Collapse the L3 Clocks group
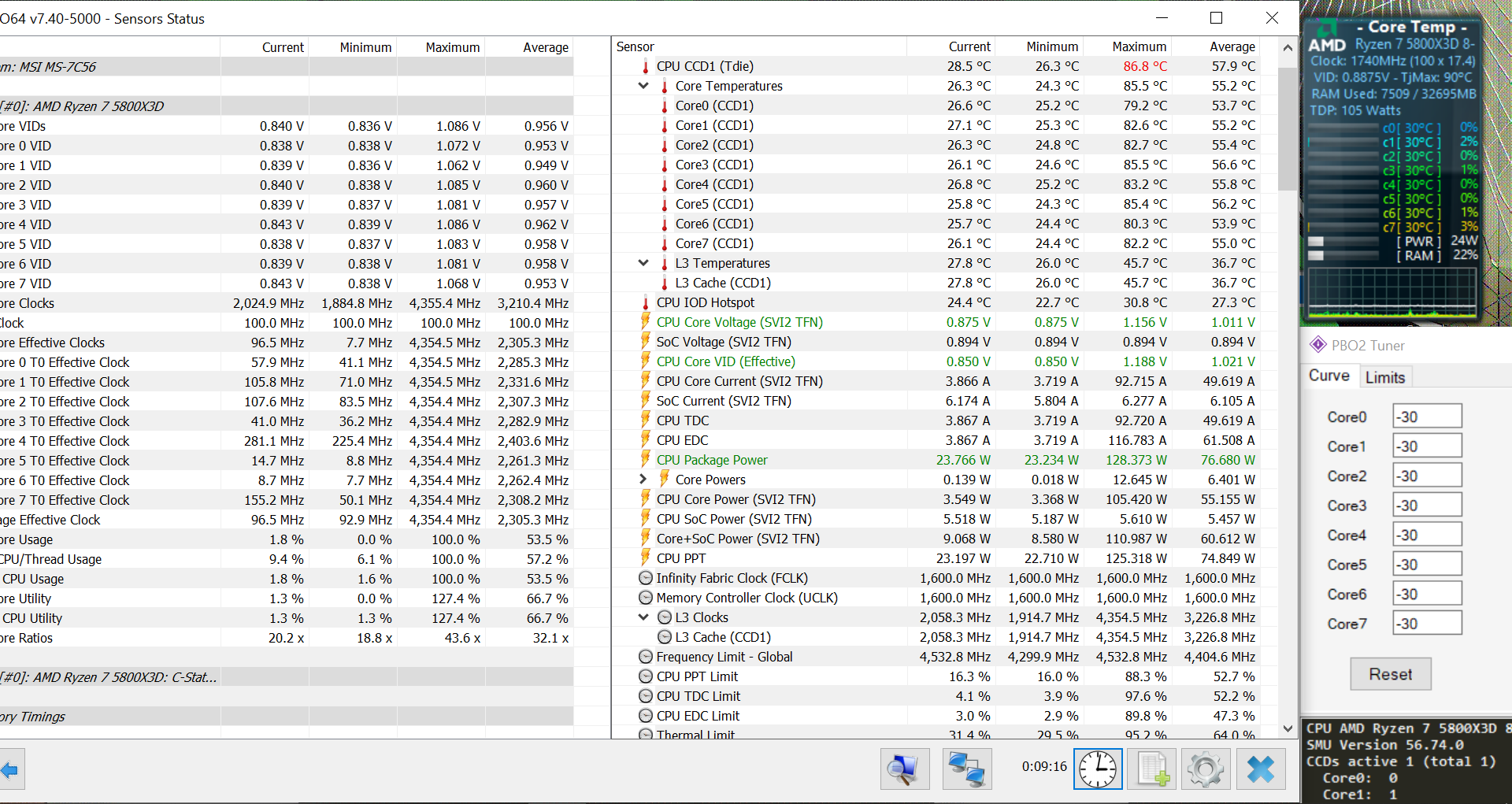 643,617
